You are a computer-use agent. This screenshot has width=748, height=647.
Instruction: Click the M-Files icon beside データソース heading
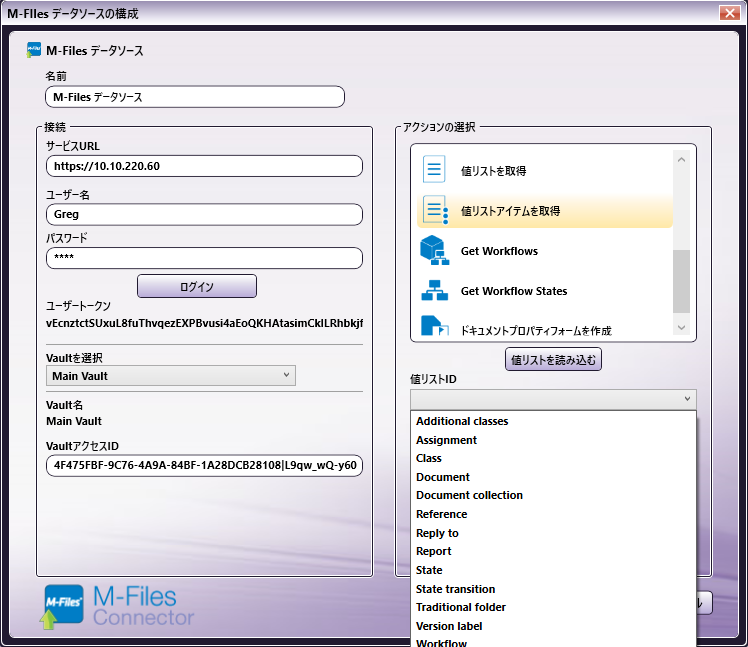click(x=33, y=50)
